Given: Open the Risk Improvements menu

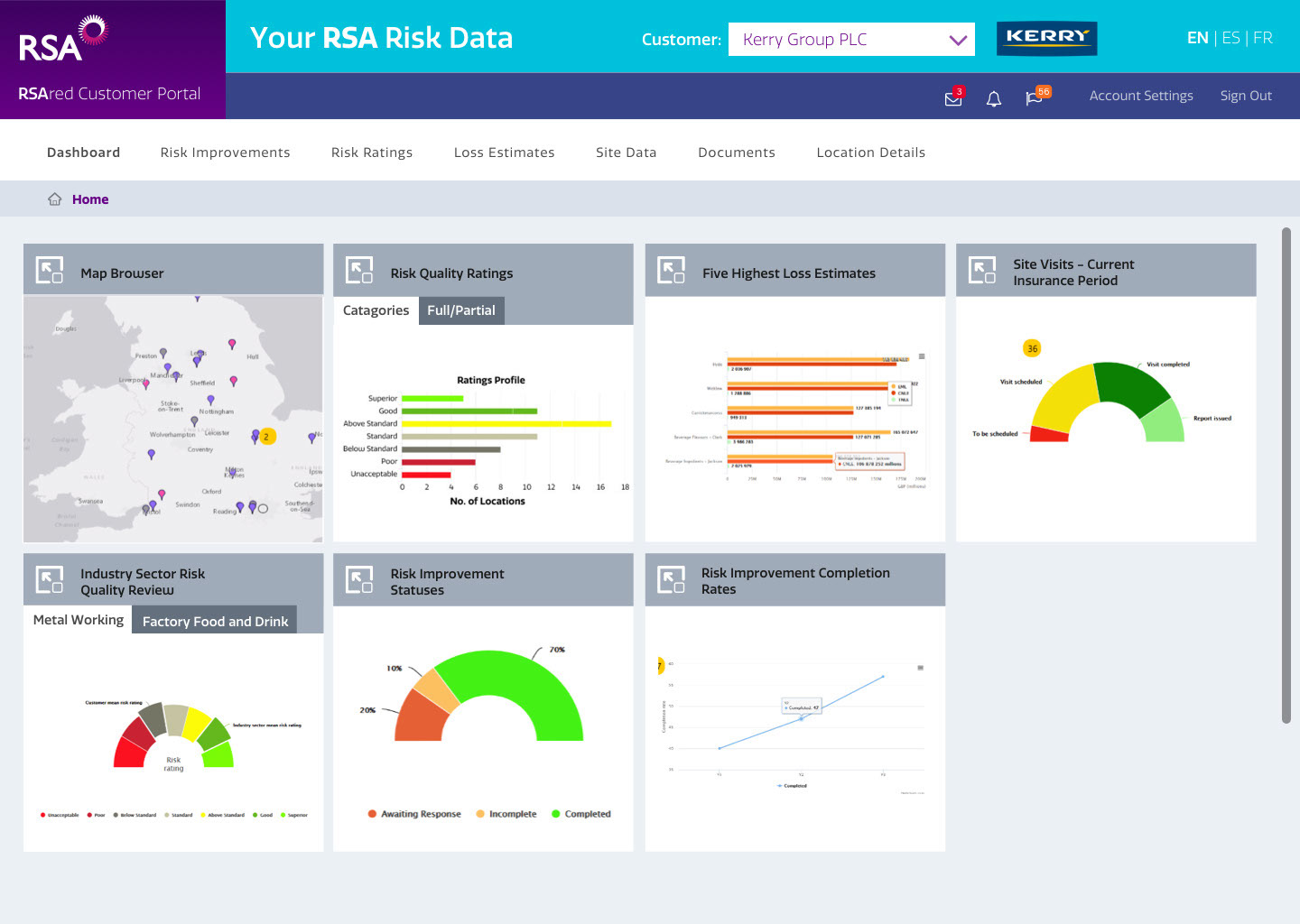Looking at the screenshot, I should (225, 152).
